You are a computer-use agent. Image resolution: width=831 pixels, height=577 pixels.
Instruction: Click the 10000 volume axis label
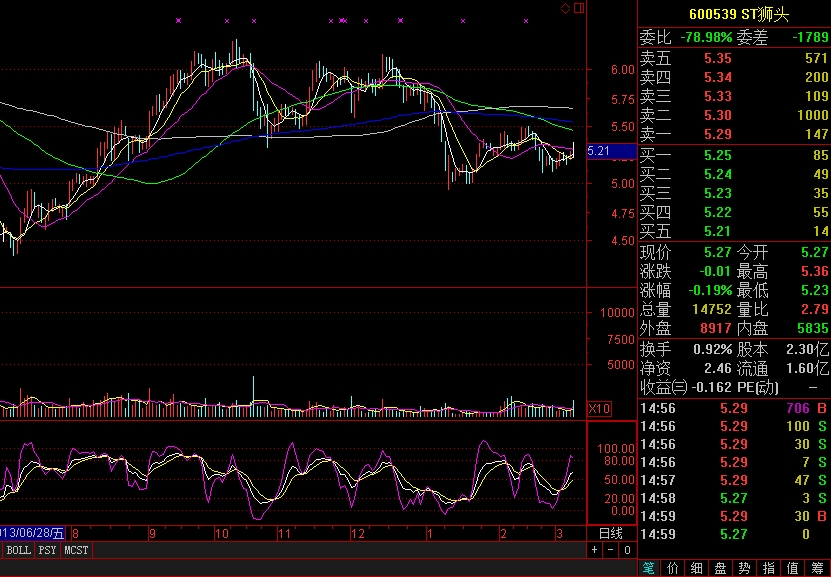tap(617, 313)
